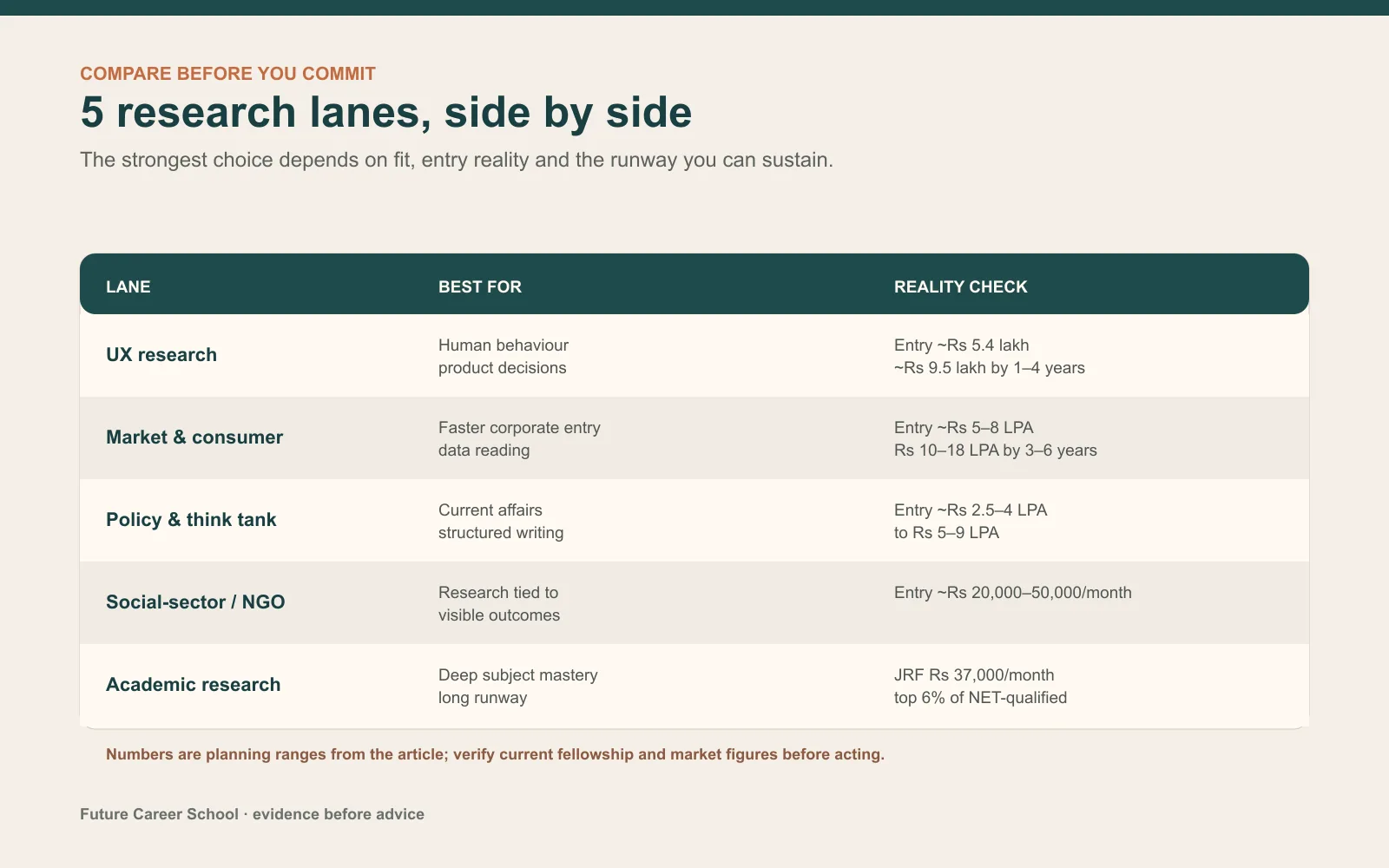The image size is (1389, 868).
Task: Click the 'JRF Rs 37,000/month' cell
Action: [x=981, y=686]
